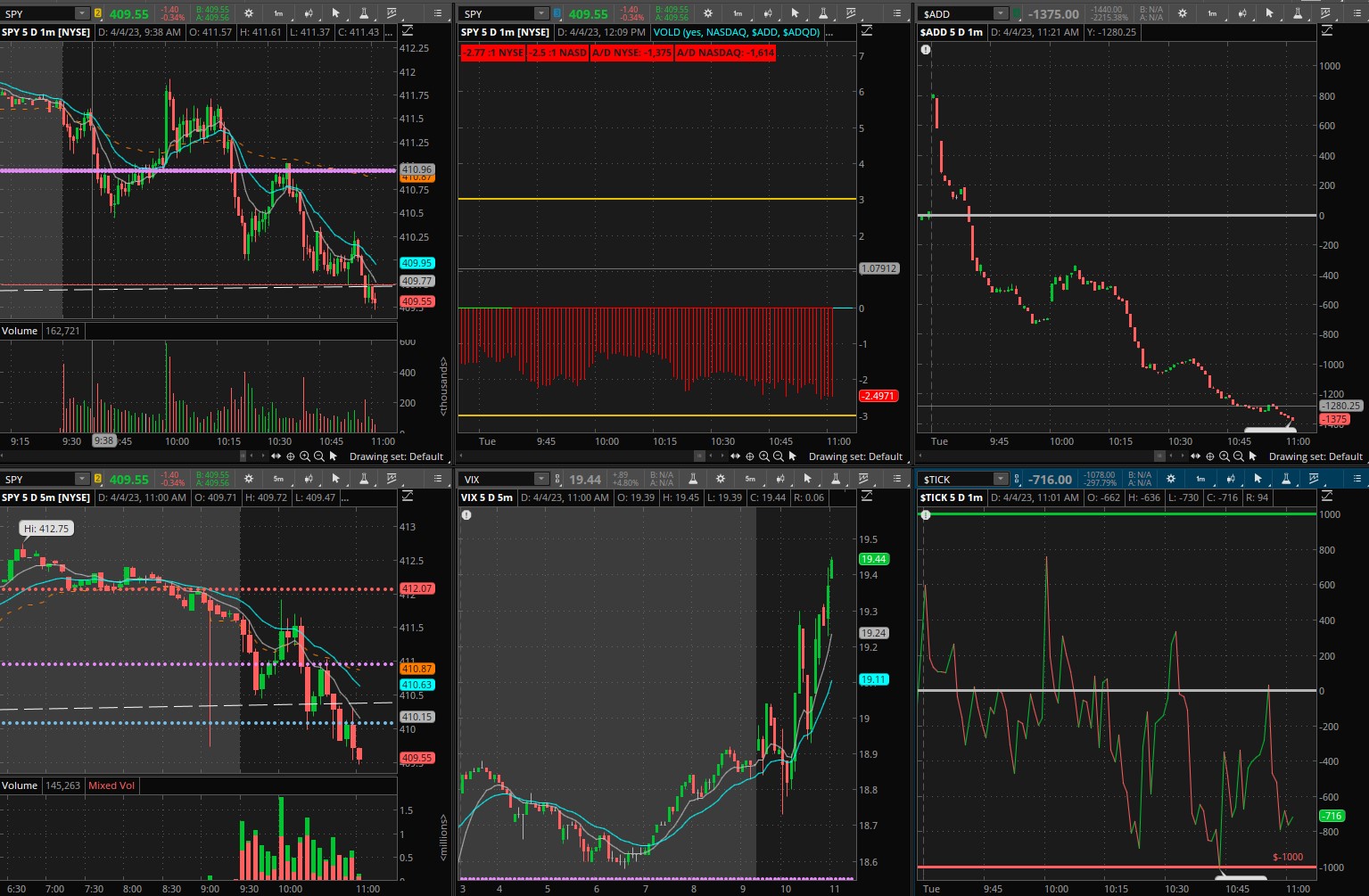Click the A/D NASDAQ: -1,614 red label
The height and width of the screenshot is (896, 1369).
click(x=725, y=53)
